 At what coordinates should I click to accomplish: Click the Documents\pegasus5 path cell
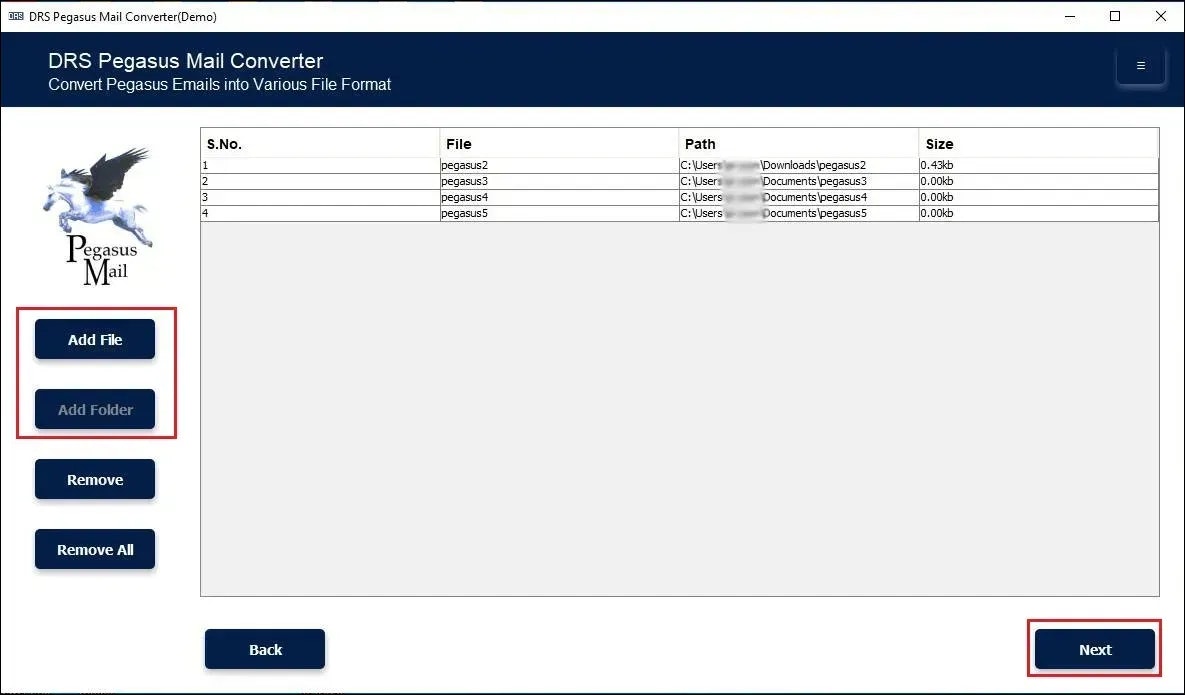click(x=799, y=213)
